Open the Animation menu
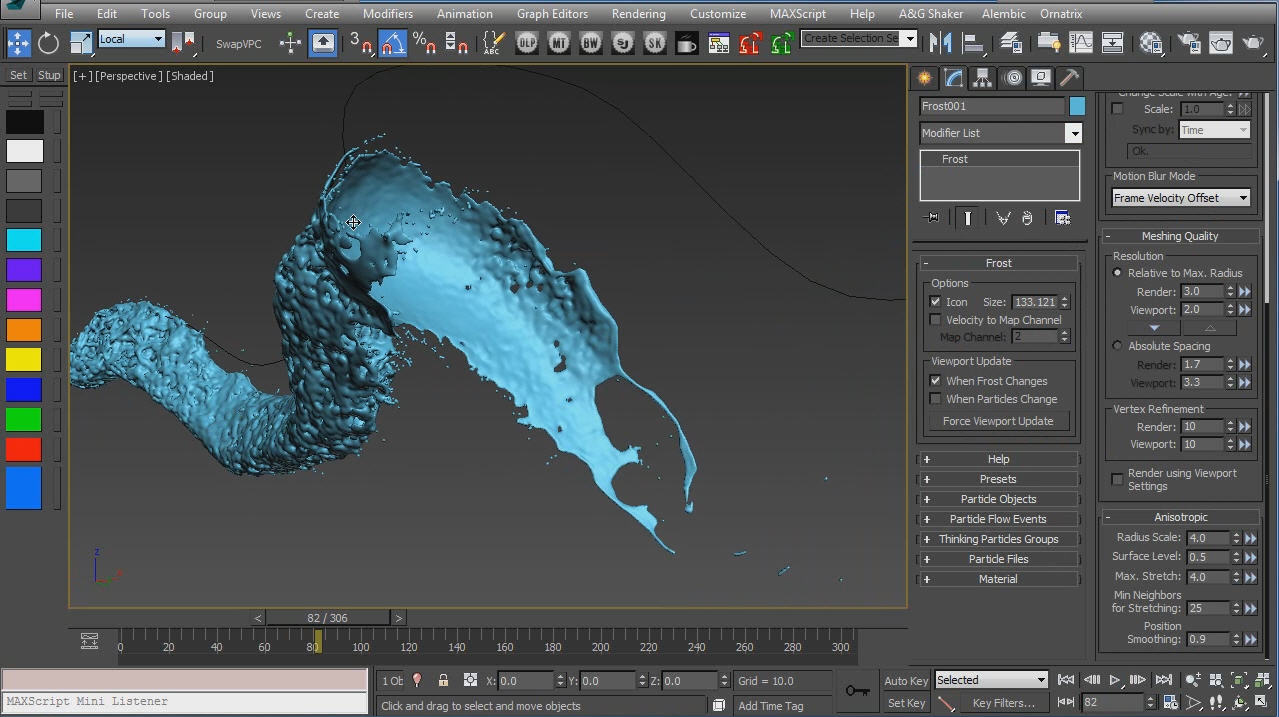This screenshot has height=717, width=1279. tap(464, 14)
